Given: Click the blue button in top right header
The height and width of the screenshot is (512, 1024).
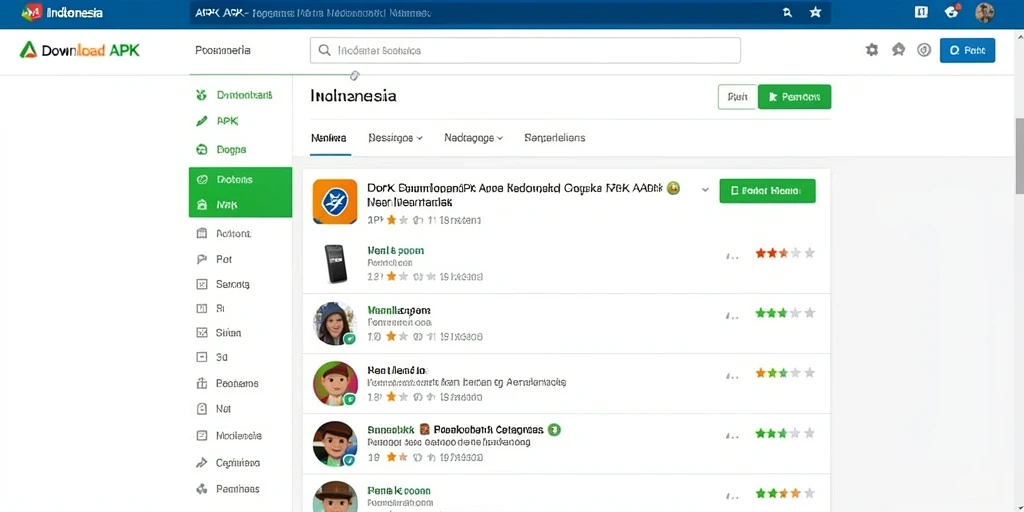Looking at the screenshot, I should coord(967,50).
